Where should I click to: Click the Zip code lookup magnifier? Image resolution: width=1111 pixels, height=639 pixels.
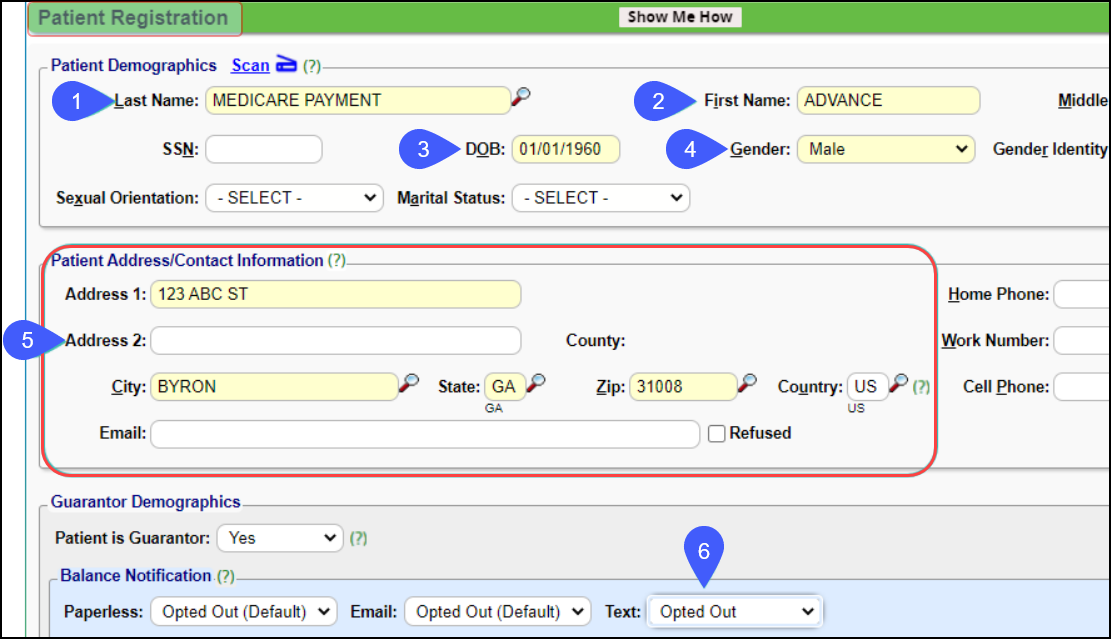click(747, 383)
